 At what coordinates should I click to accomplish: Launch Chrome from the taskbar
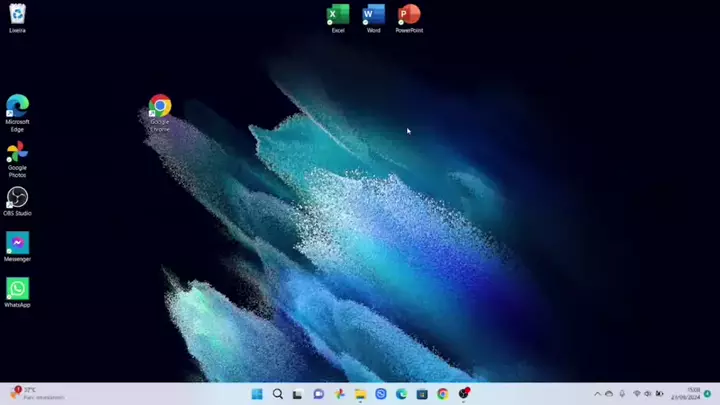442,394
